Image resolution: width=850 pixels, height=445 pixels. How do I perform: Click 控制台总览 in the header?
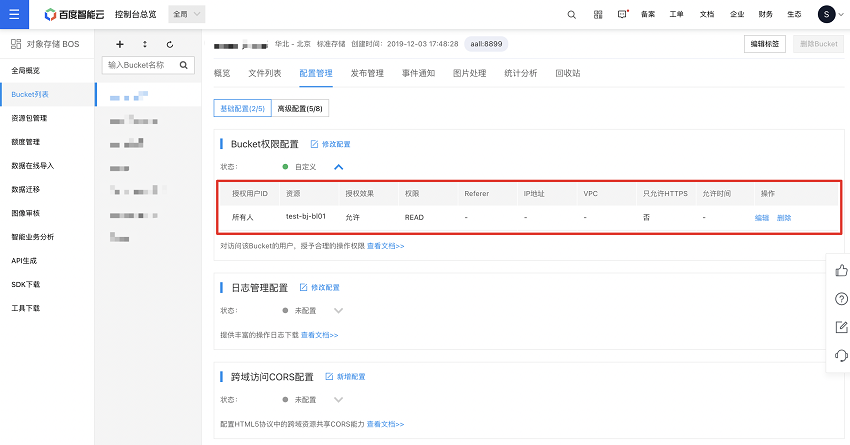(136, 15)
